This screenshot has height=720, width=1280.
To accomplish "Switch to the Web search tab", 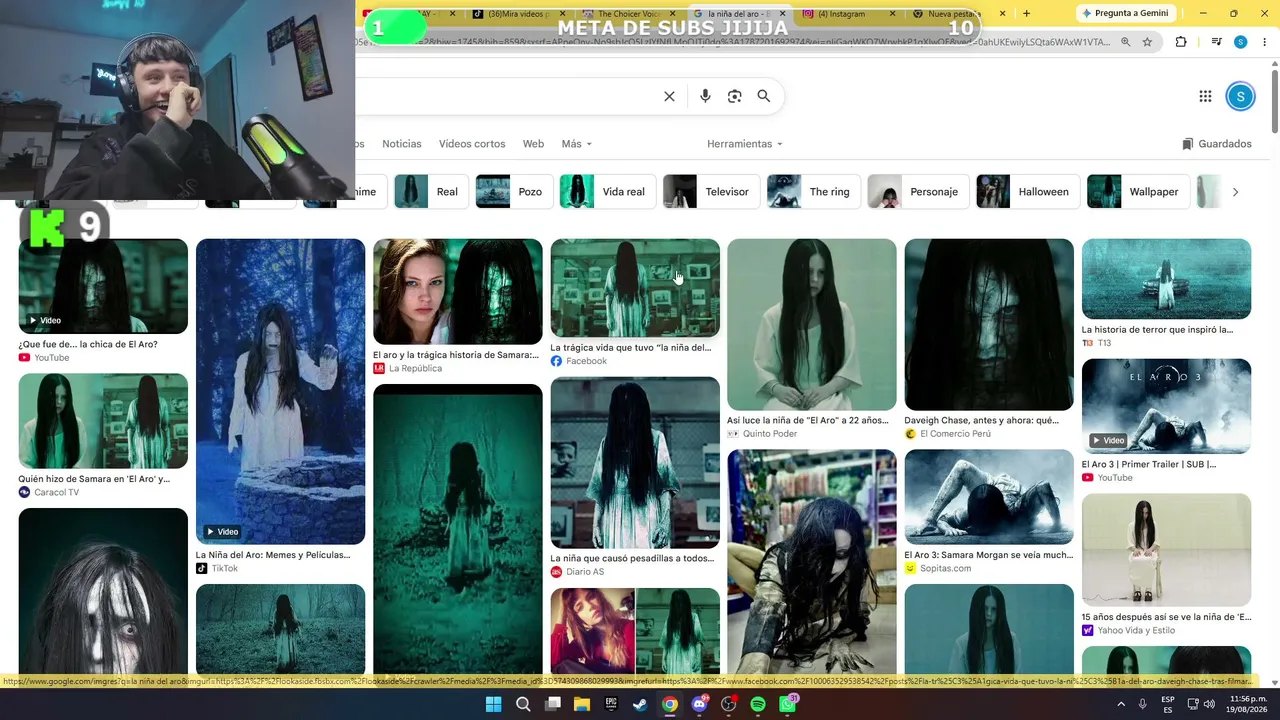I will click(x=533, y=144).
